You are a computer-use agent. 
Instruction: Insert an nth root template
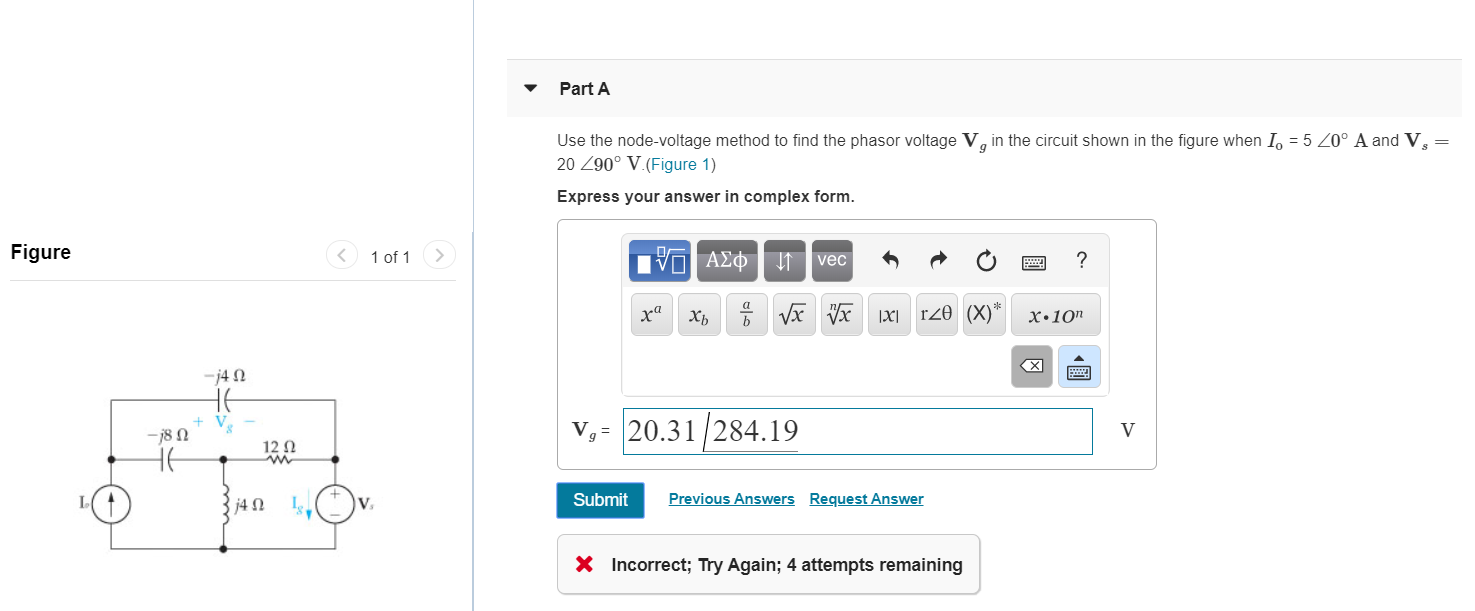[x=841, y=314]
